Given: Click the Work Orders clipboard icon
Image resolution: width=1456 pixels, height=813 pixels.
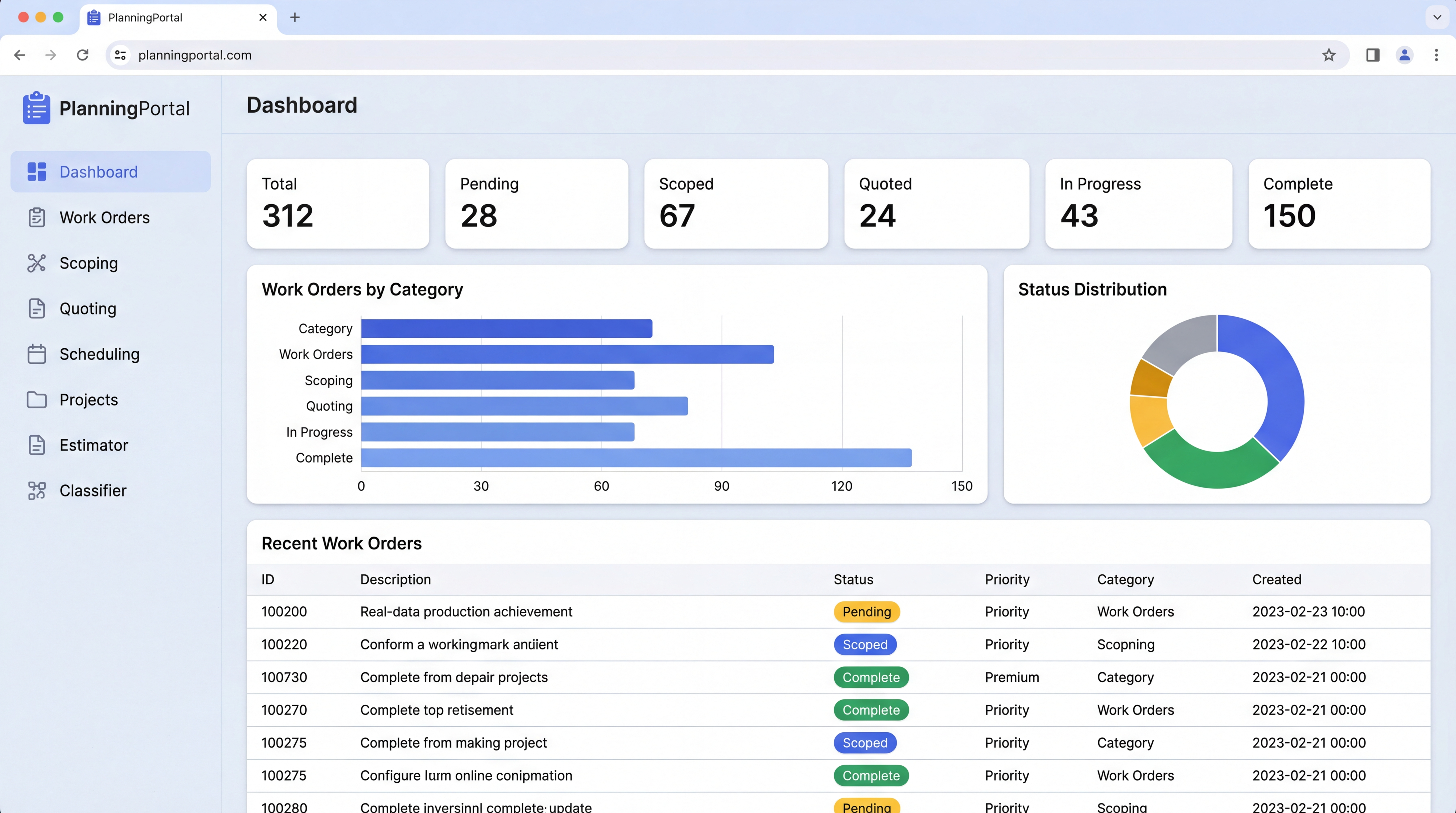Looking at the screenshot, I should pos(37,218).
